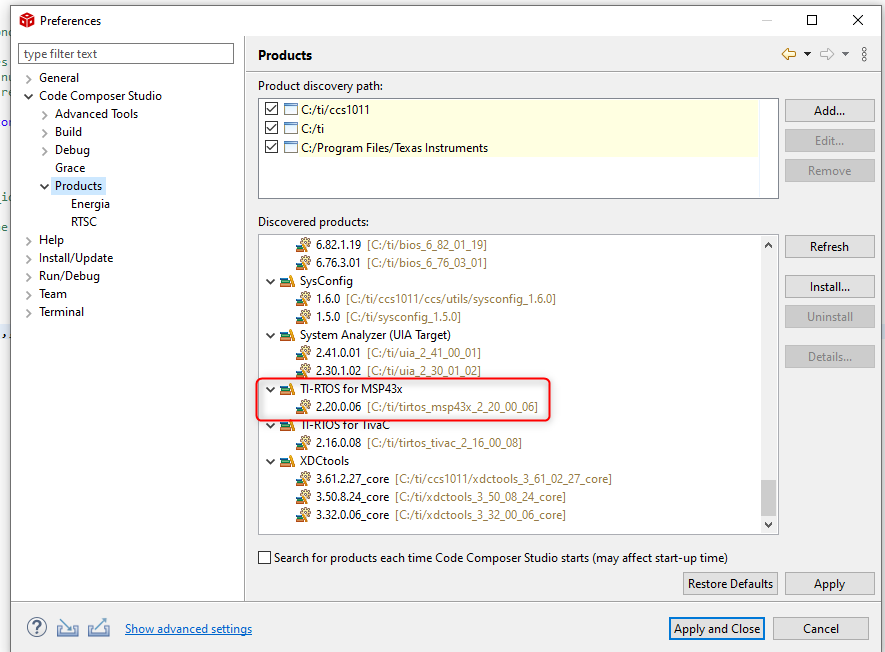
Task: Uncheck the C:/Program Files/Texas Instruments path
Action: click(270, 146)
